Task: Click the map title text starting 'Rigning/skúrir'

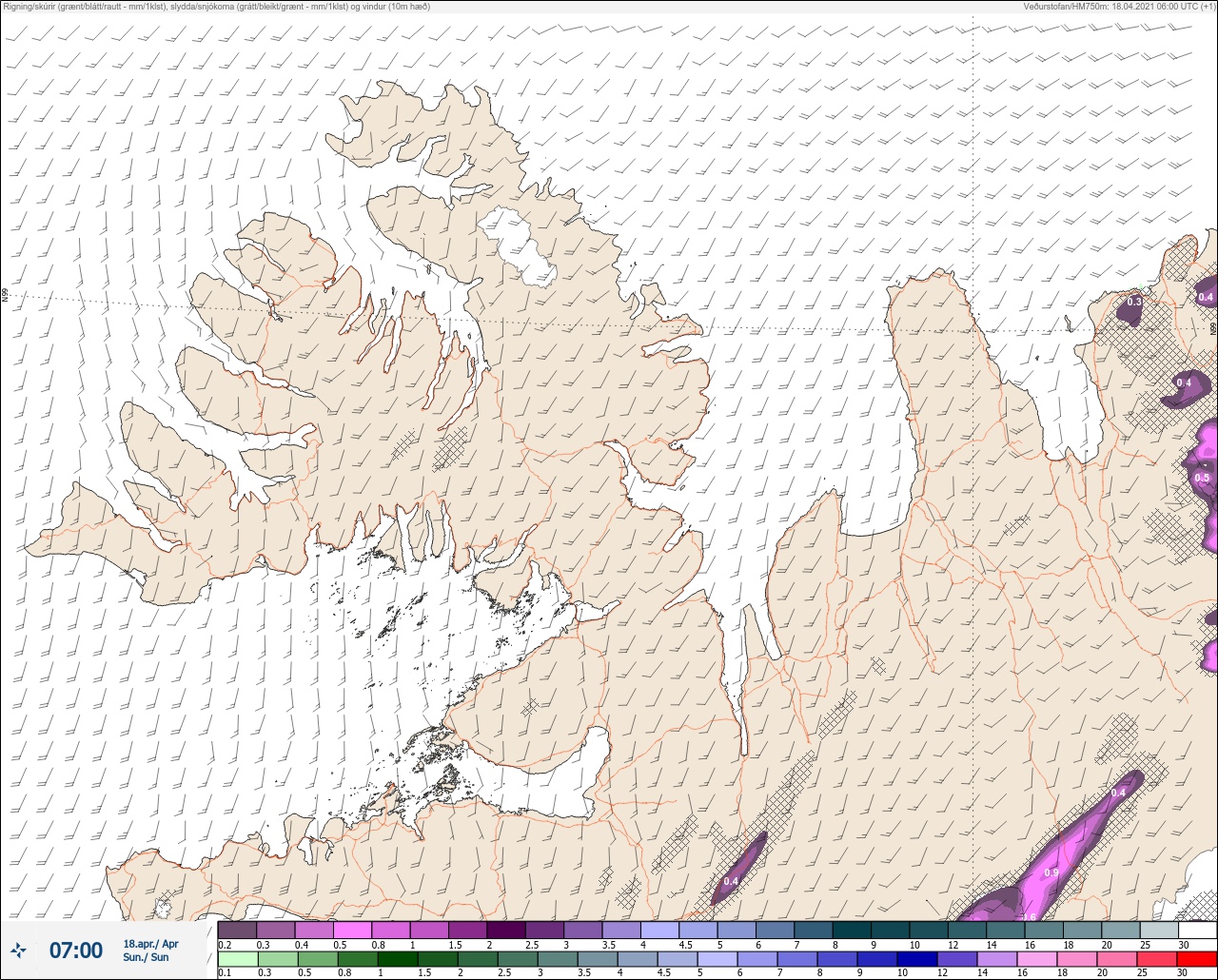Action: coord(216,7)
